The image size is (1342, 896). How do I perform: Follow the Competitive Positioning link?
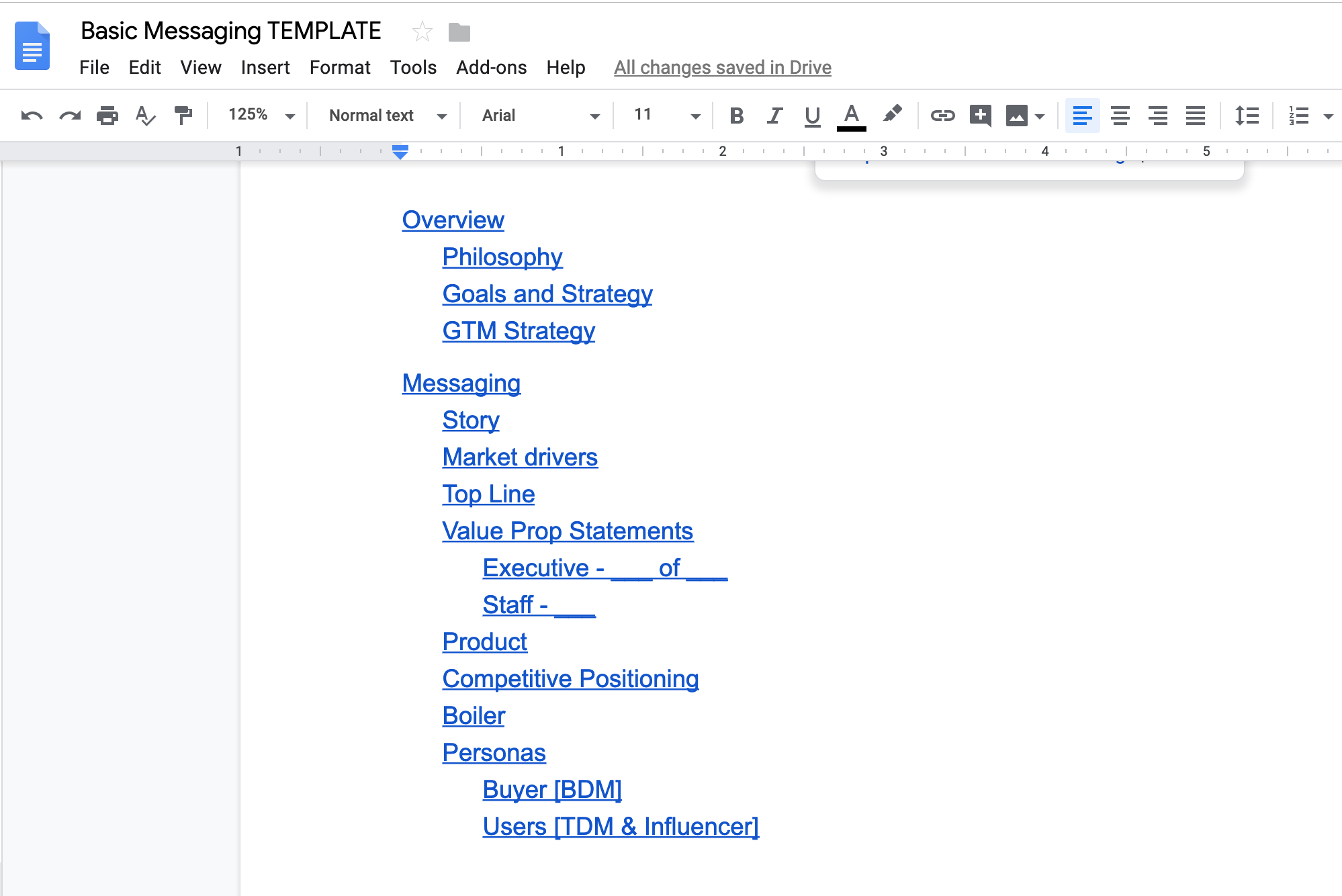pos(570,678)
